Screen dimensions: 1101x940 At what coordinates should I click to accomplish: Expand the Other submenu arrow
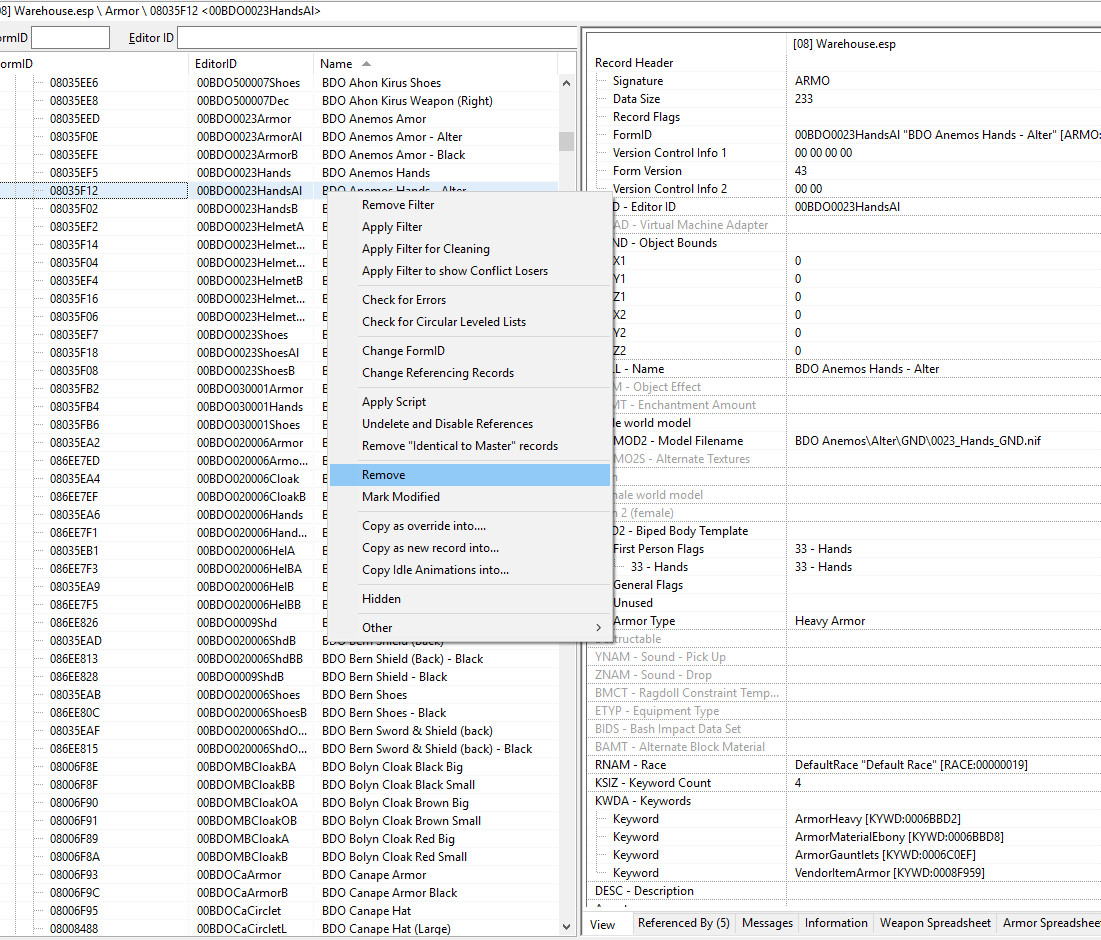(598, 628)
